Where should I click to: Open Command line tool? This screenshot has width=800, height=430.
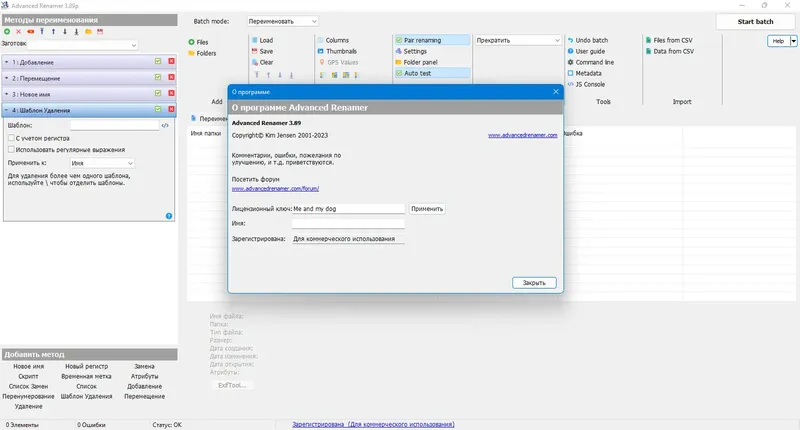coord(591,62)
